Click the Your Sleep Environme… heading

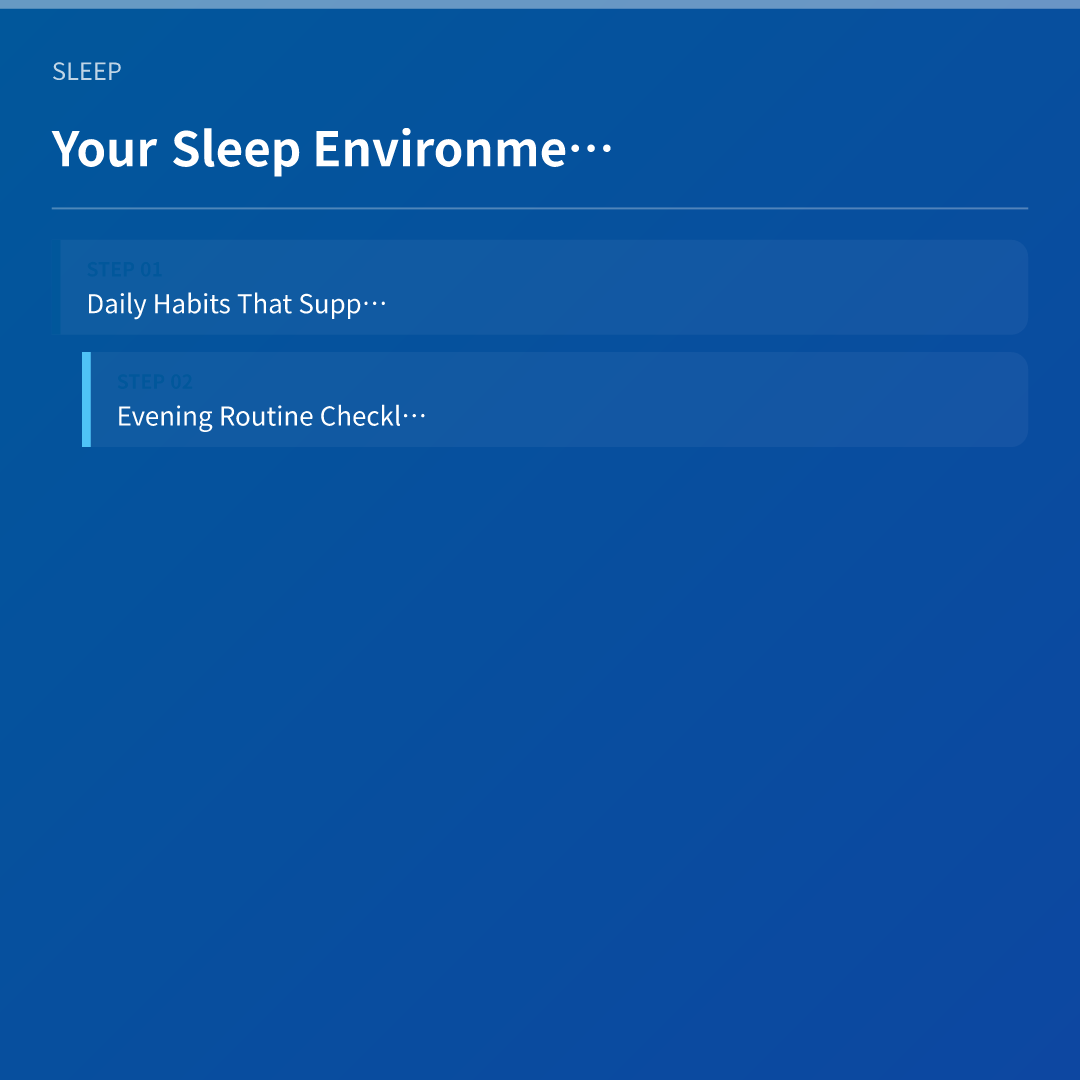(x=331, y=149)
